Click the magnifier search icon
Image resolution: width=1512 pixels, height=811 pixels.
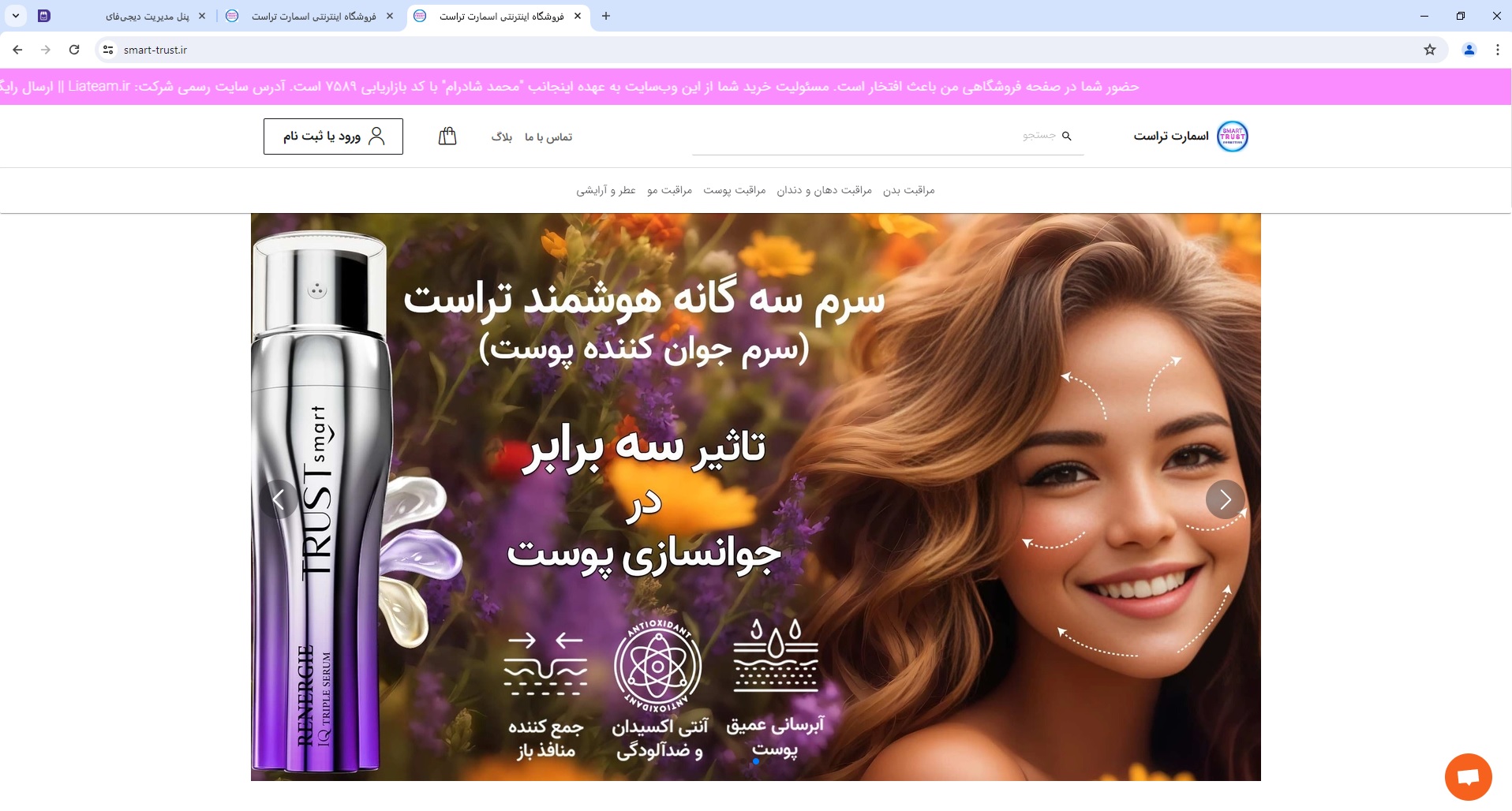click(1067, 136)
